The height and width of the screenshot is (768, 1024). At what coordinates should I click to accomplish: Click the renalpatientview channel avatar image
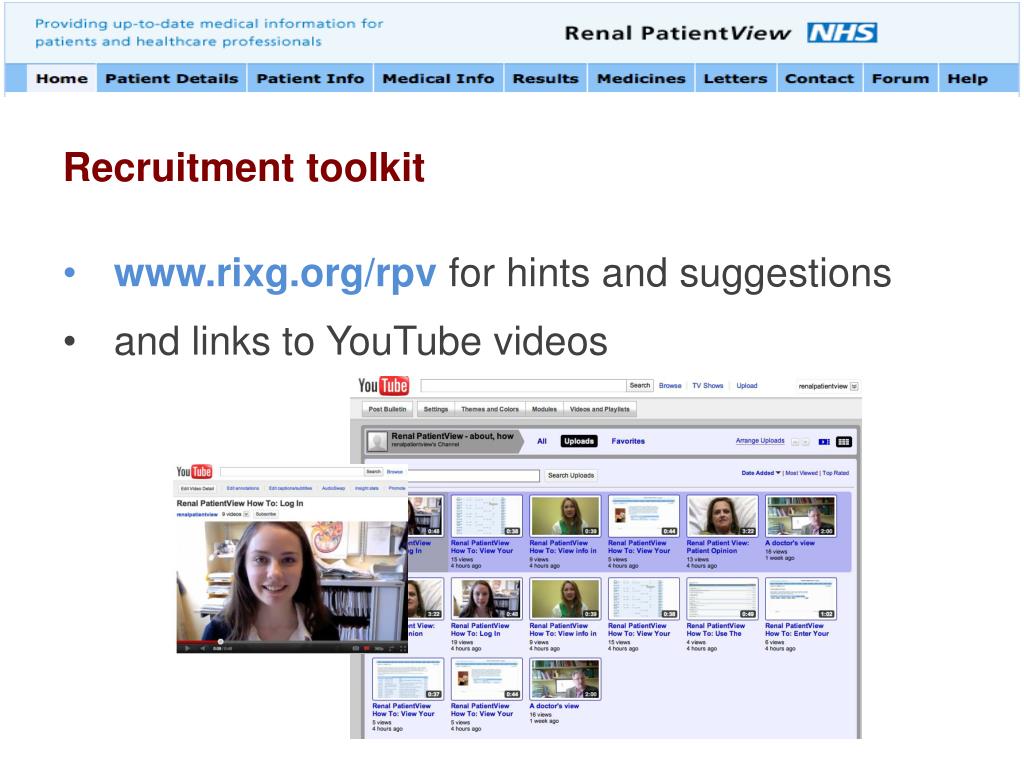click(377, 442)
